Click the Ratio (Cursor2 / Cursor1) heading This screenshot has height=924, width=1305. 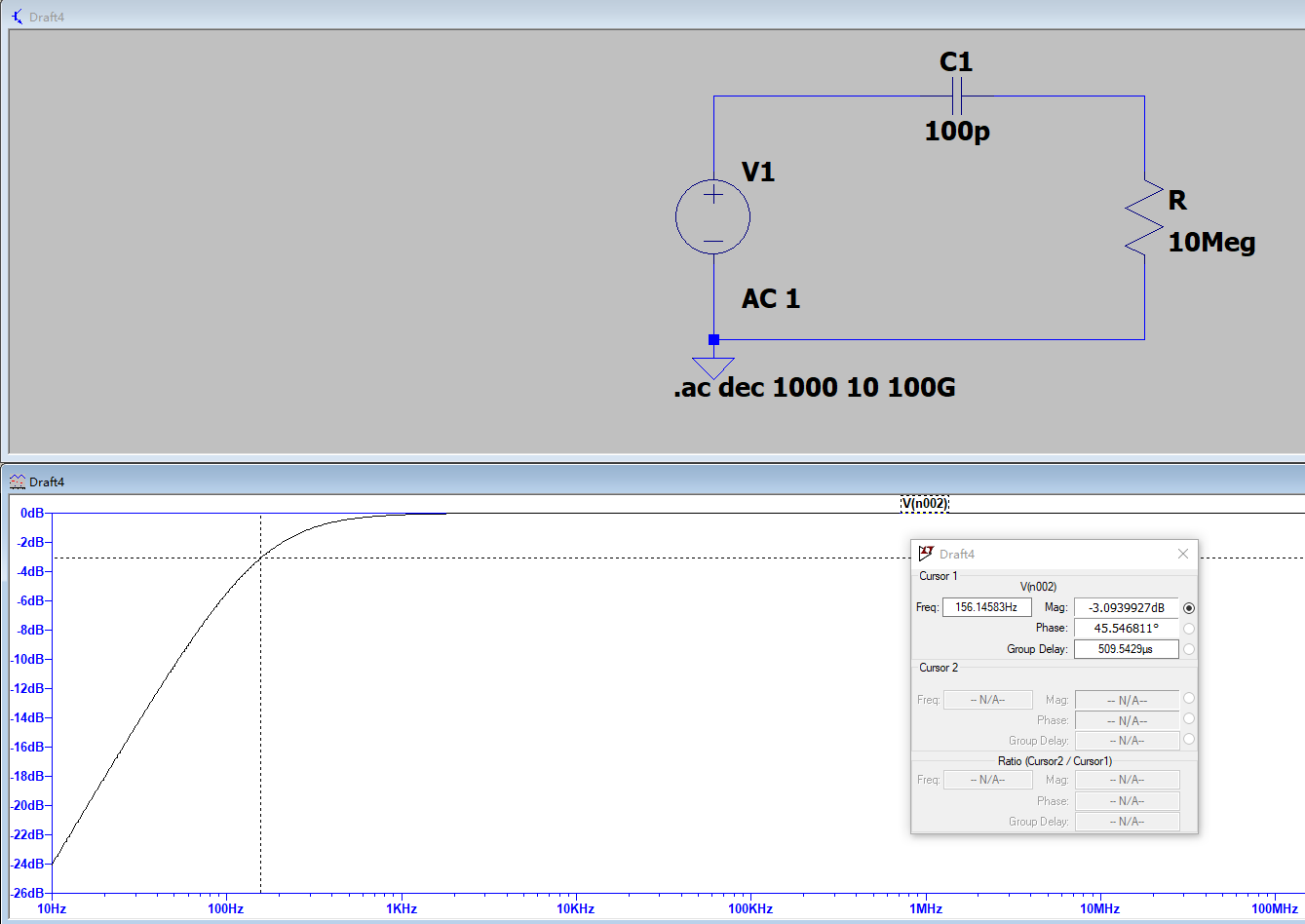click(x=1055, y=761)
